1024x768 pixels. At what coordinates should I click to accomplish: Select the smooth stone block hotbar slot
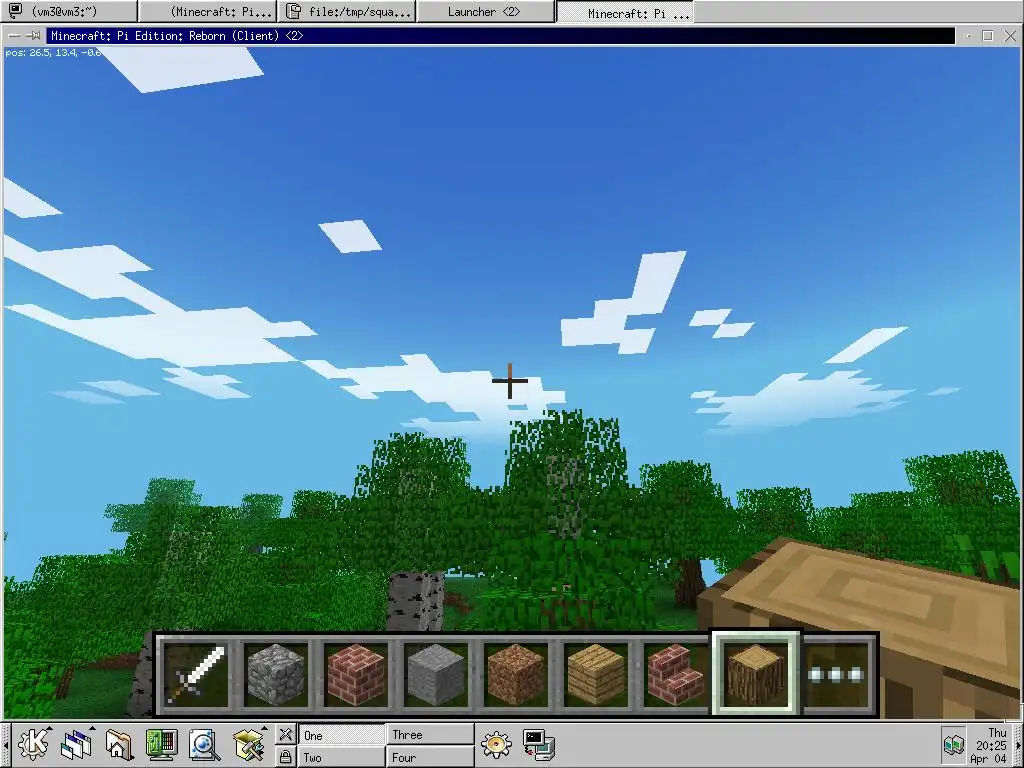point(436,674)
